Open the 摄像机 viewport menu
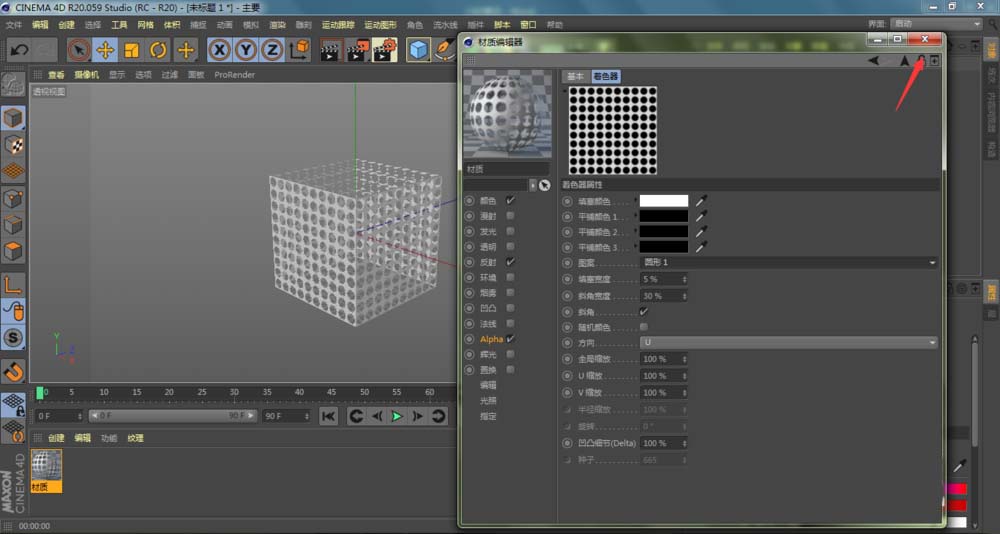The image size is (1000, 534). 86,75
